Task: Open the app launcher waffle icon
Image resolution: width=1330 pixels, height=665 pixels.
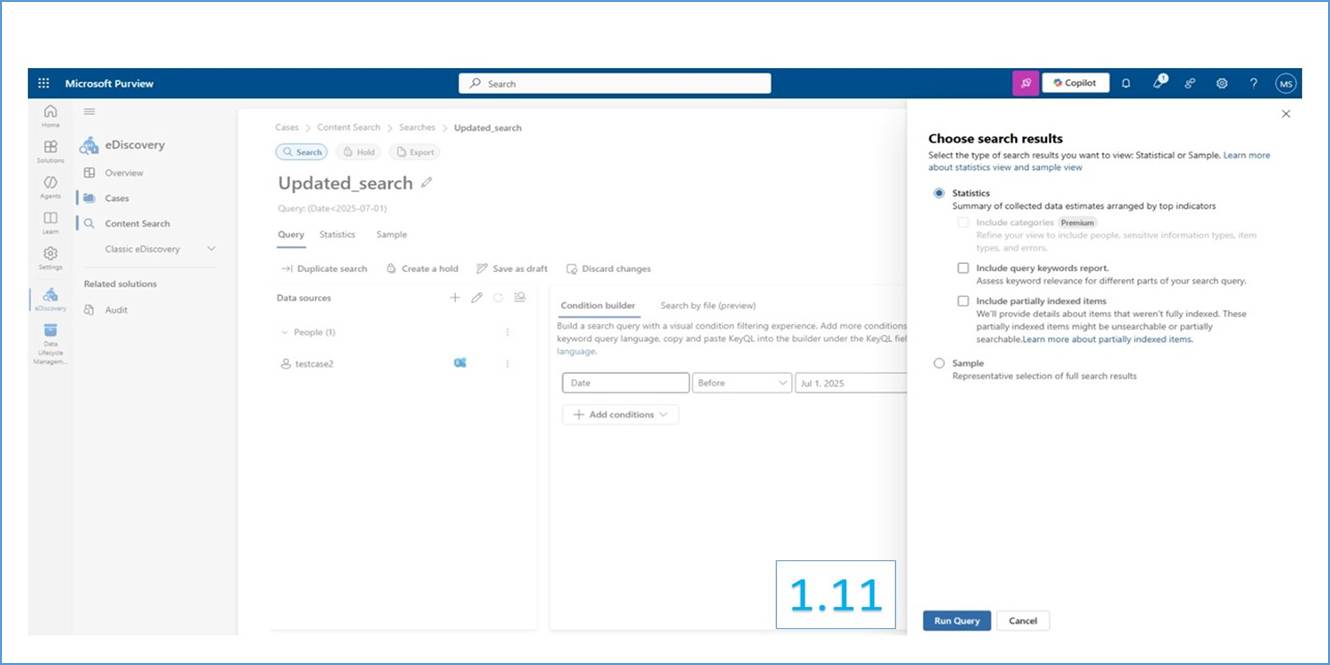Action: click(43, 84)
